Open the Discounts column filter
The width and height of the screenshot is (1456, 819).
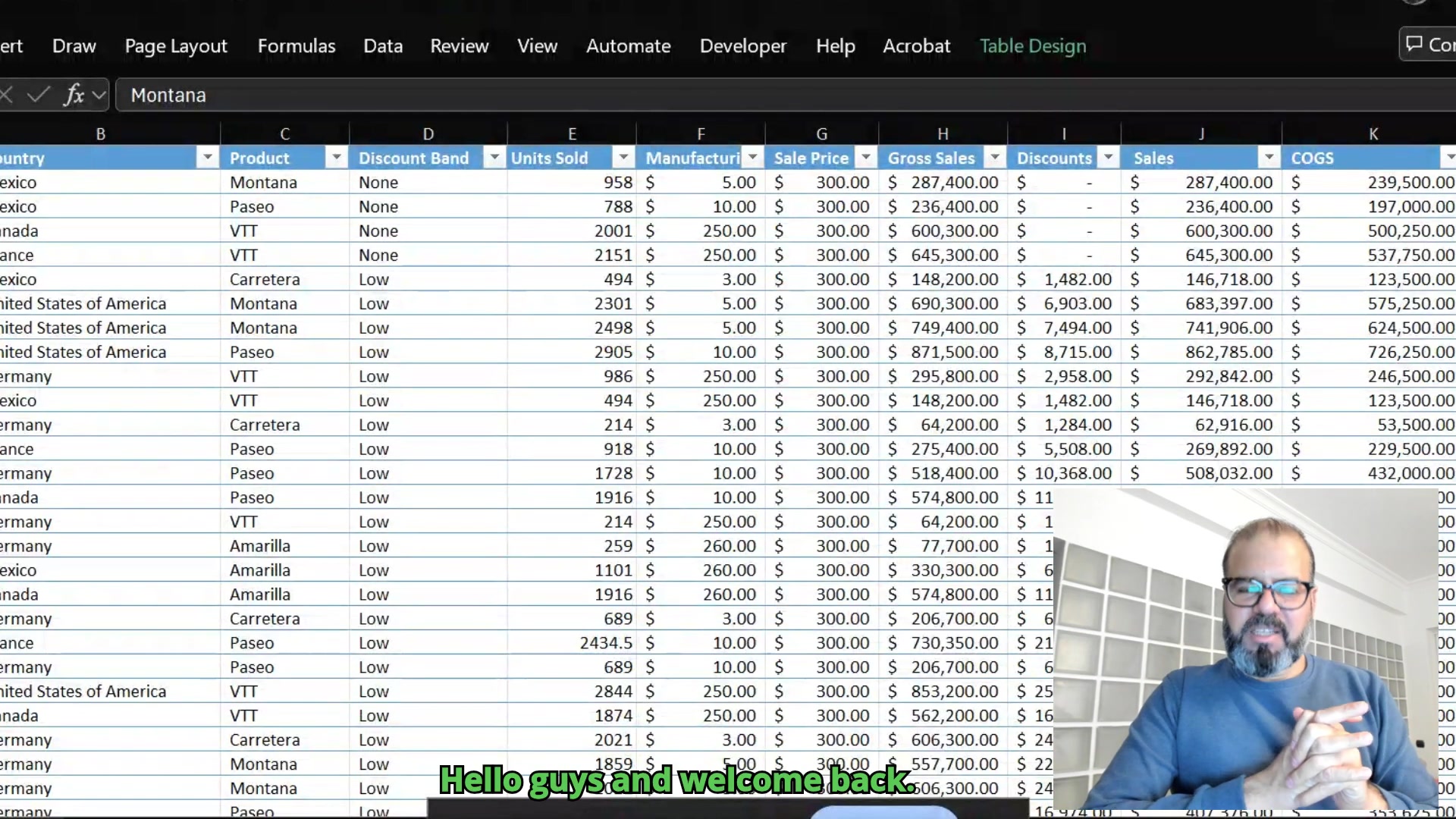tap(1107, 157)
